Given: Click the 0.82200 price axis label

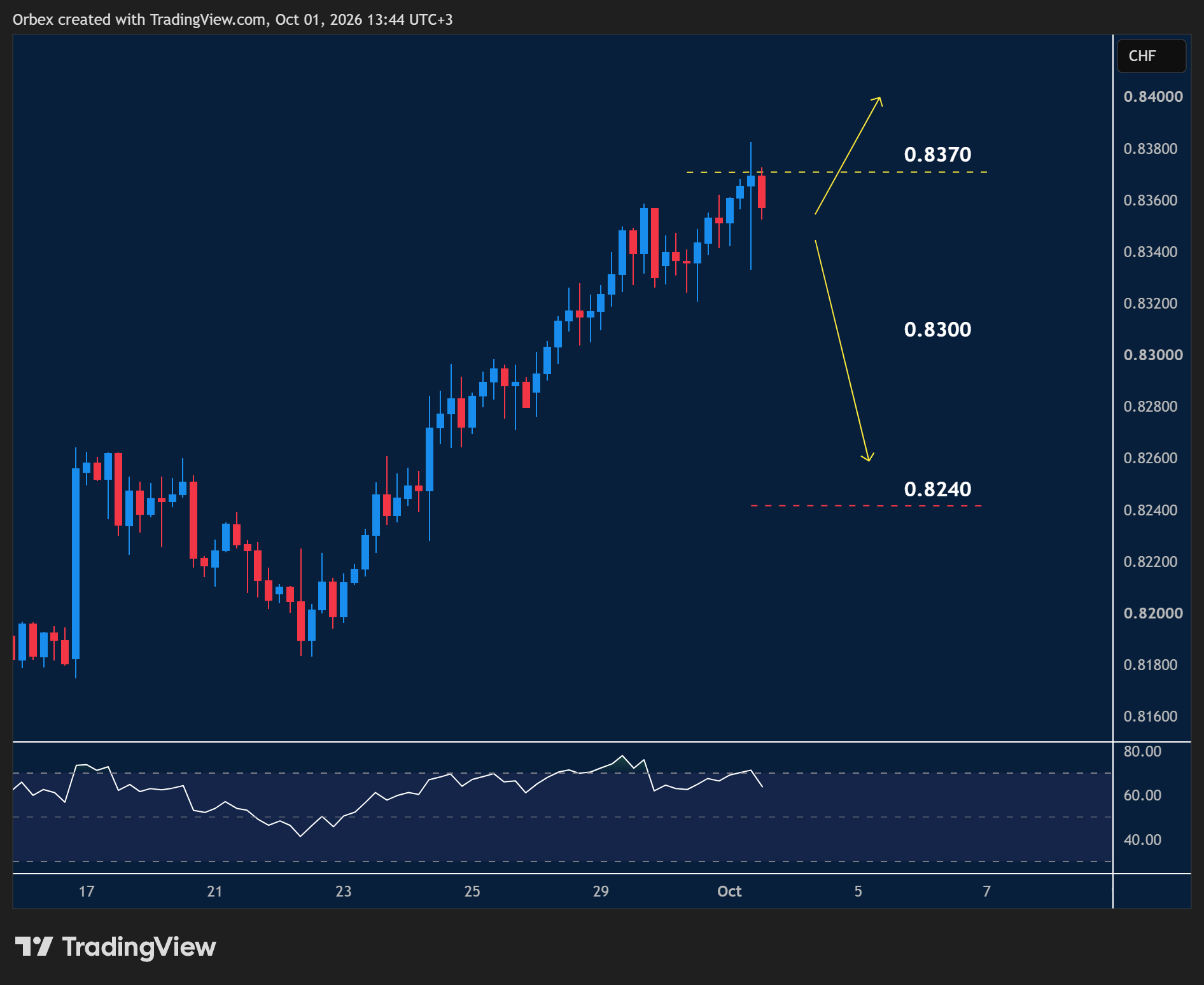Looking at the screenshot, I should coord(1151,562).
